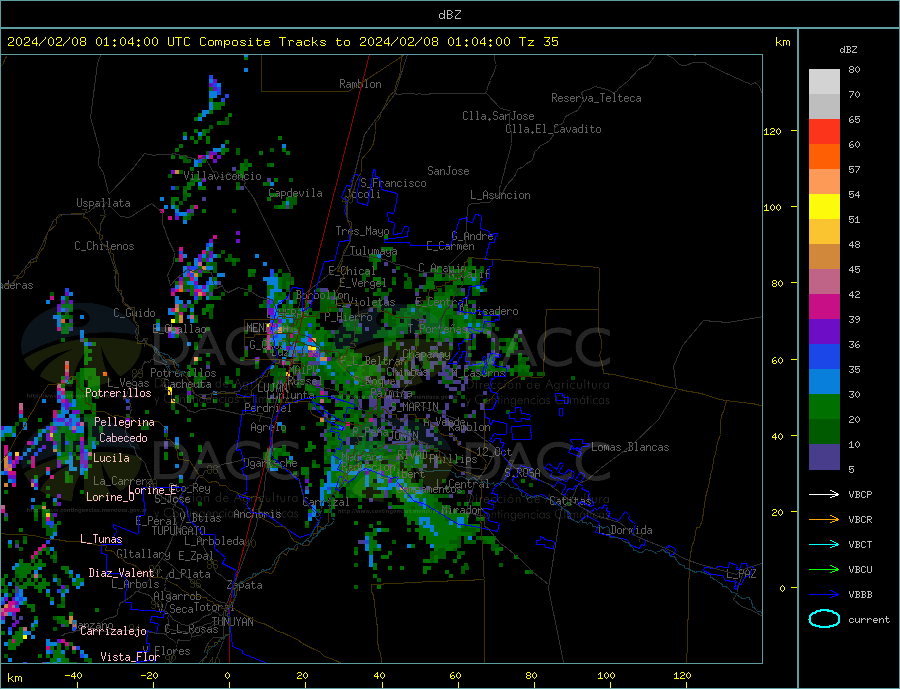
Task: Click the Perdriel map label
Action: point(268,408)
